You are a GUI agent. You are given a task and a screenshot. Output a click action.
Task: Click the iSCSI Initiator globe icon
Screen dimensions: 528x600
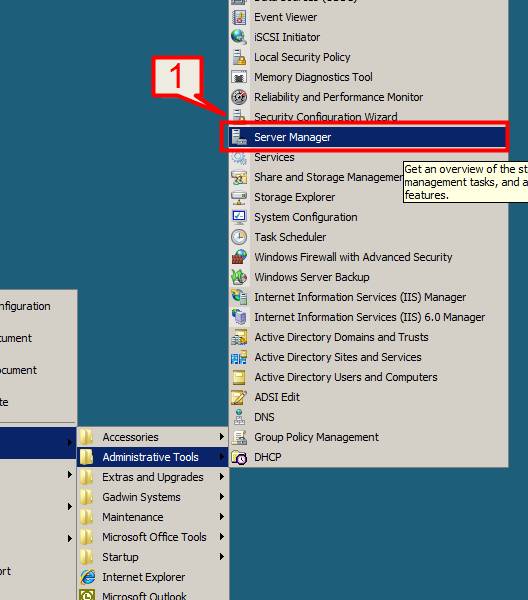tap(239, 37)
